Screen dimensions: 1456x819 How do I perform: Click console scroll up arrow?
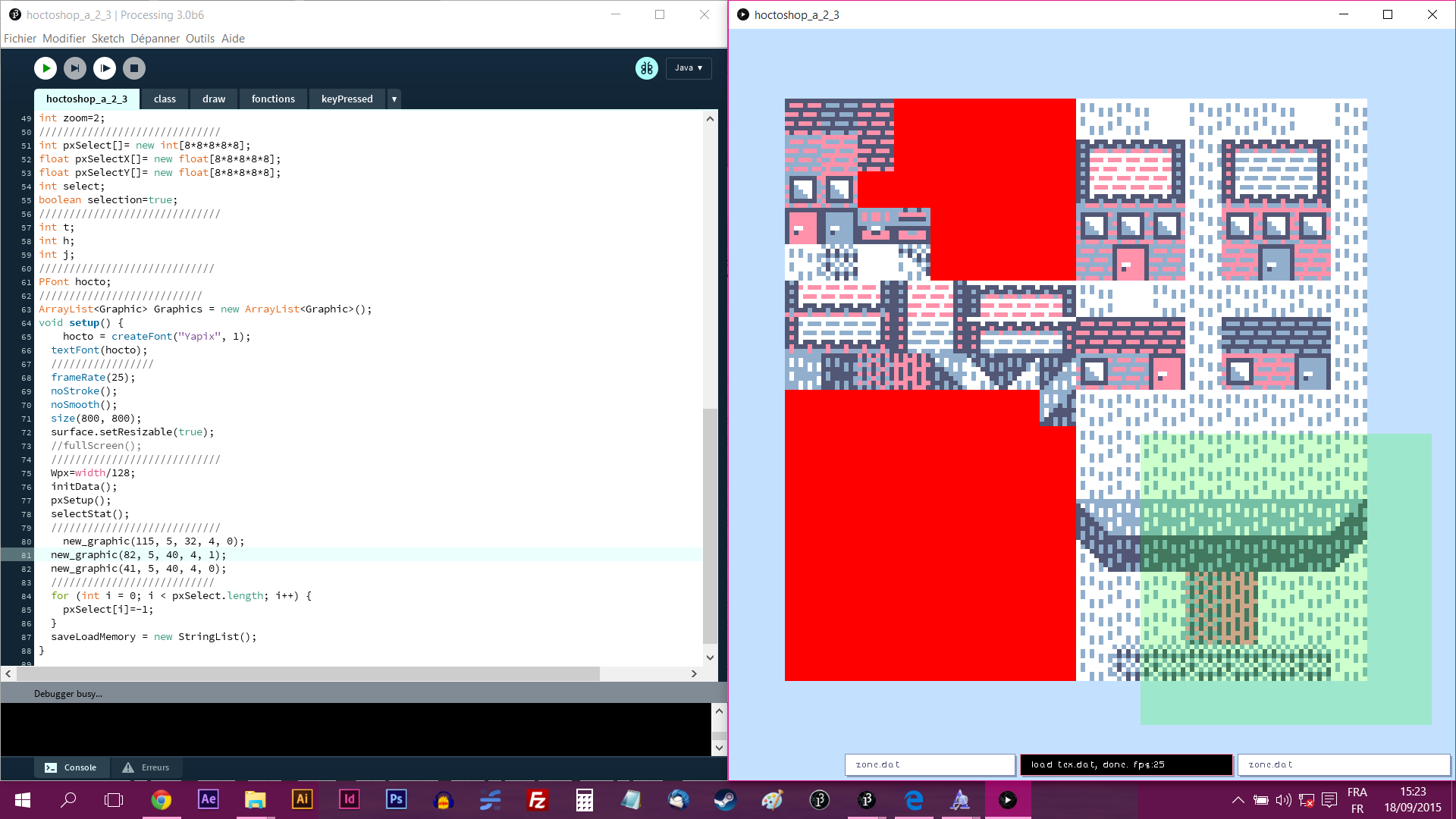click(719, 711)
